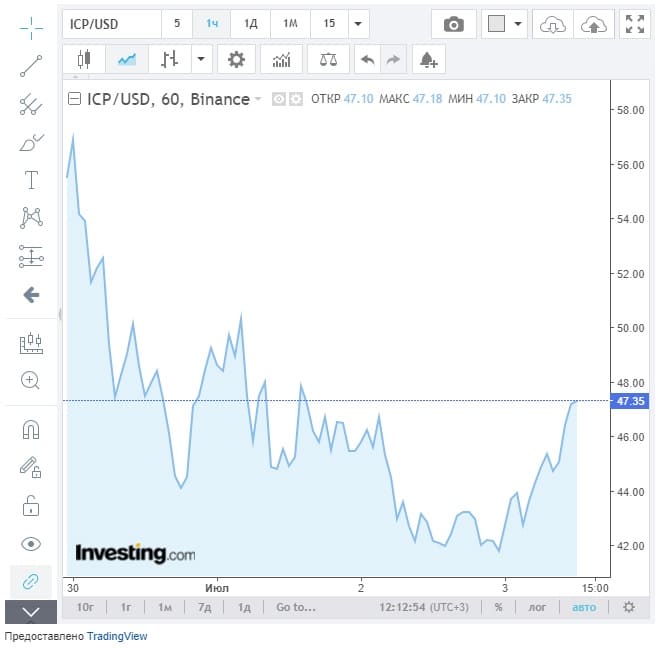Toggle logarithmic scale "лог"
656x648 pixels.
click(x=537, y=607)
